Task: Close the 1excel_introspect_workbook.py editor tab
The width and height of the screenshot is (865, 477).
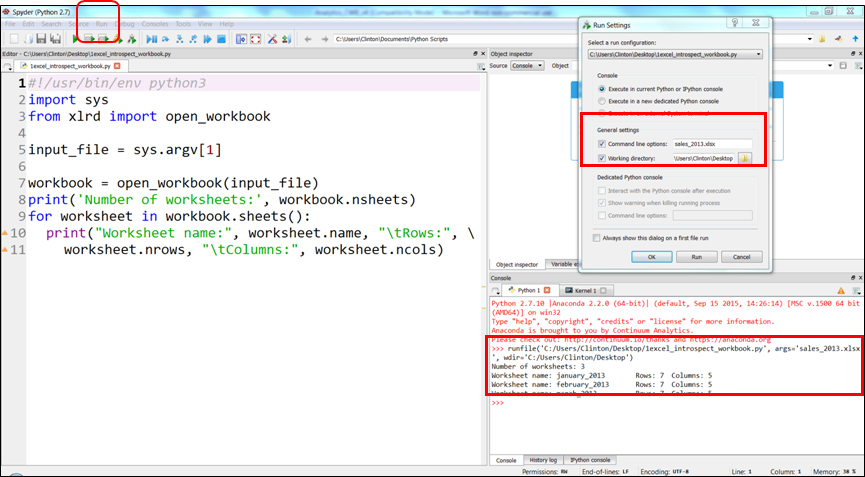Action: tap(117, 66)
